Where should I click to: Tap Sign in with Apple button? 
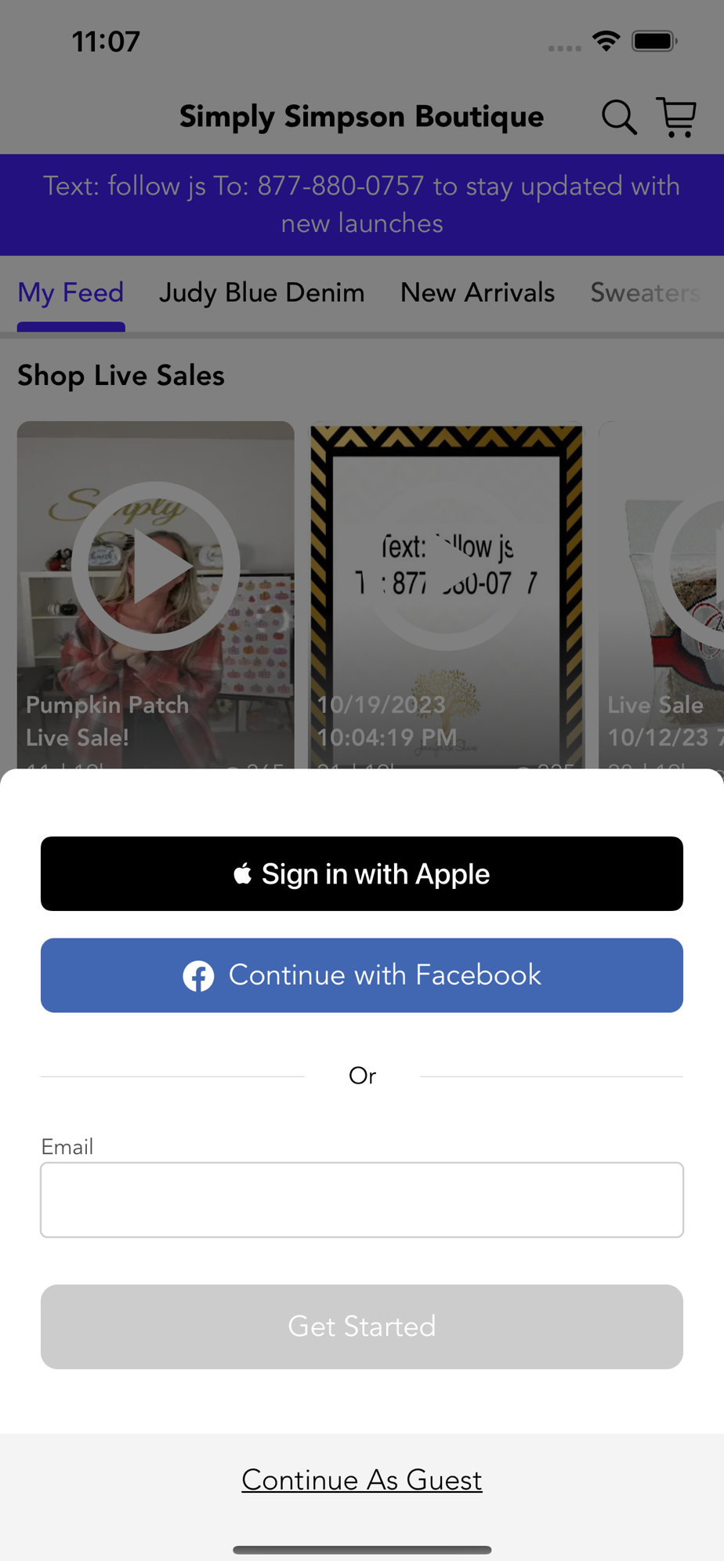coord(362,873)
